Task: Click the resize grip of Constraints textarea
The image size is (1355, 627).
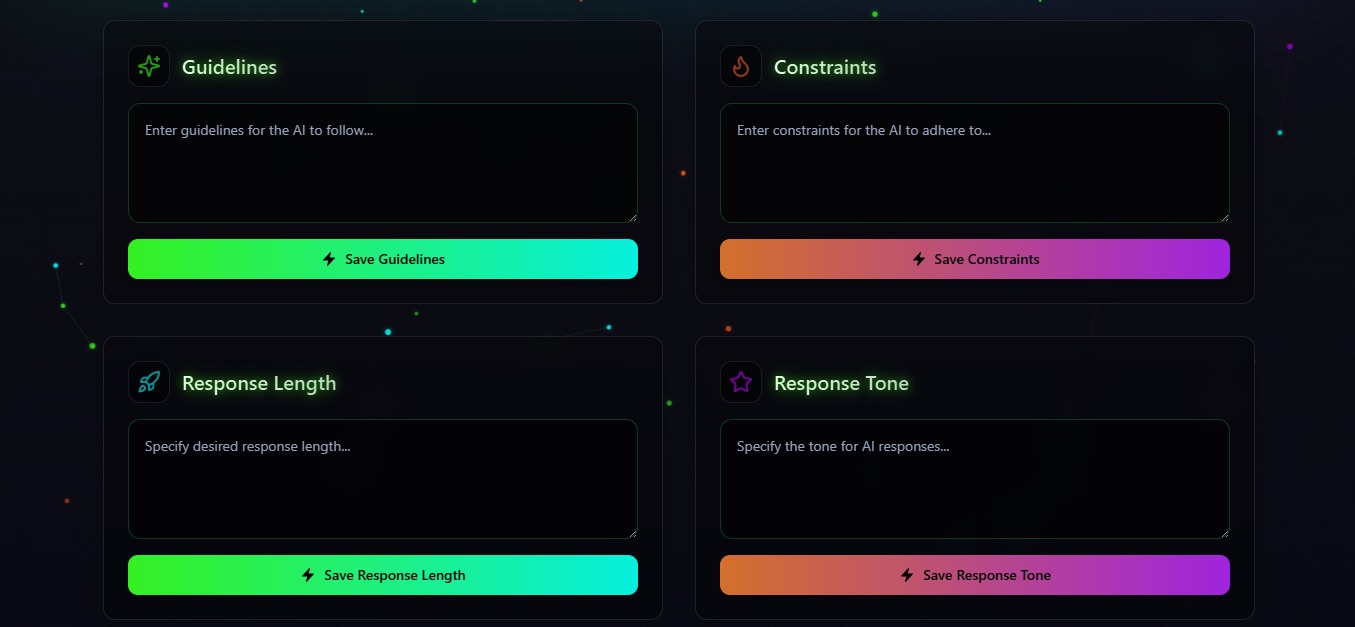Action: pyautogui.click(x=1224, y=217)
